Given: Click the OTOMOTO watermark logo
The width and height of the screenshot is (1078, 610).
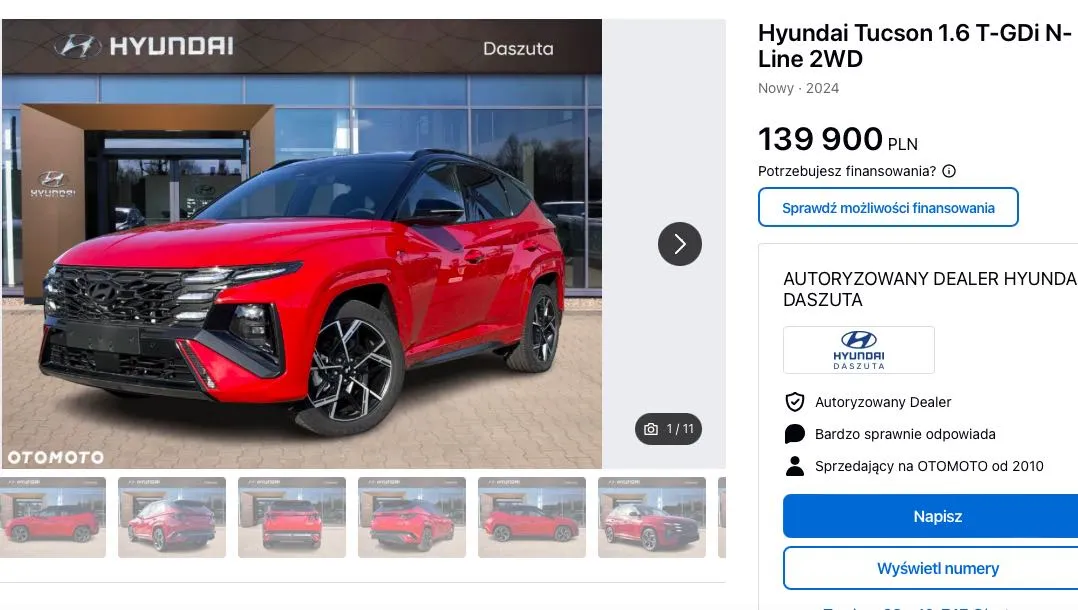Looking at the screenshot, I should point(56,457).
